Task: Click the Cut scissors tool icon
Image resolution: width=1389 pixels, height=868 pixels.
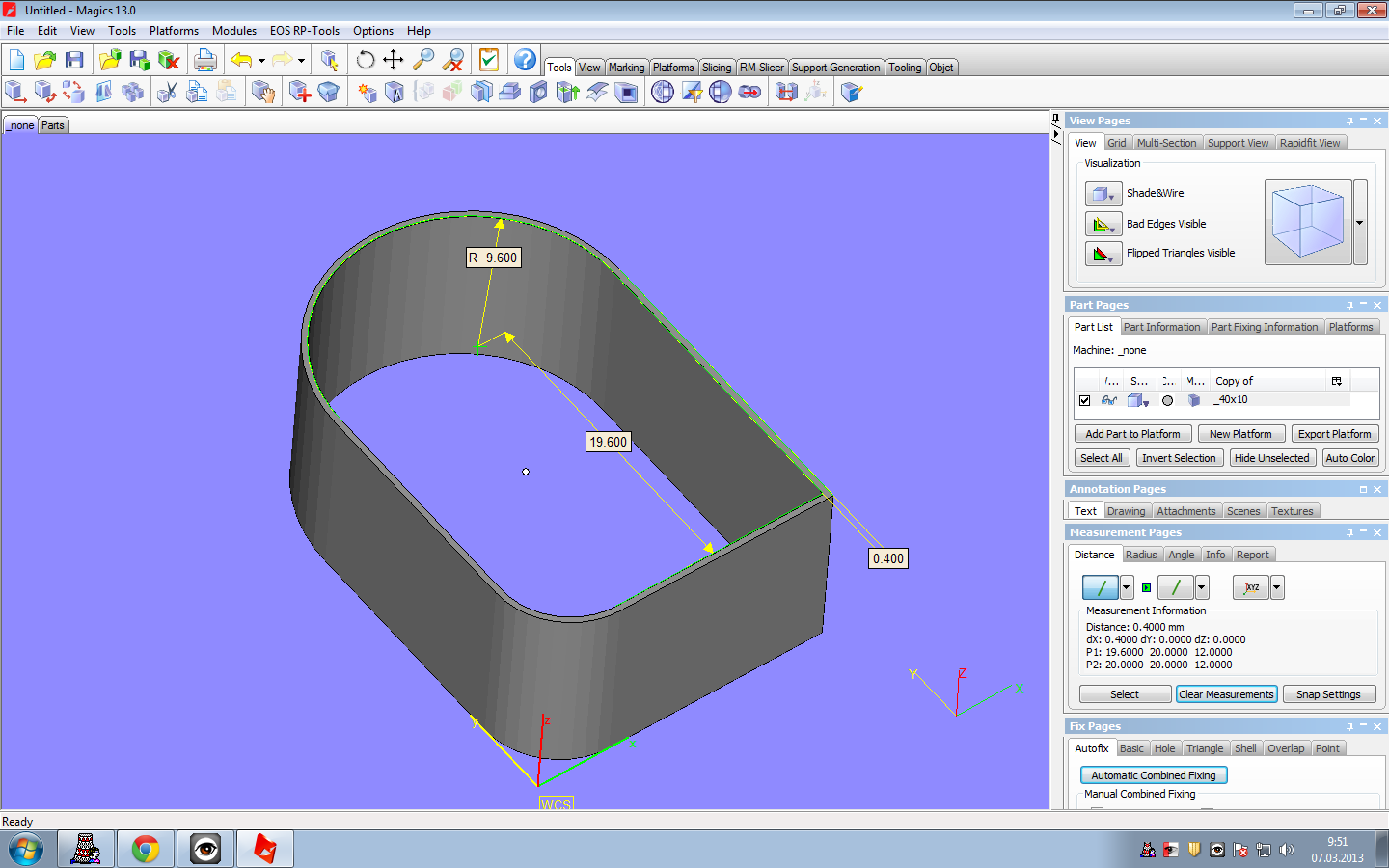Action: [167, 93]
